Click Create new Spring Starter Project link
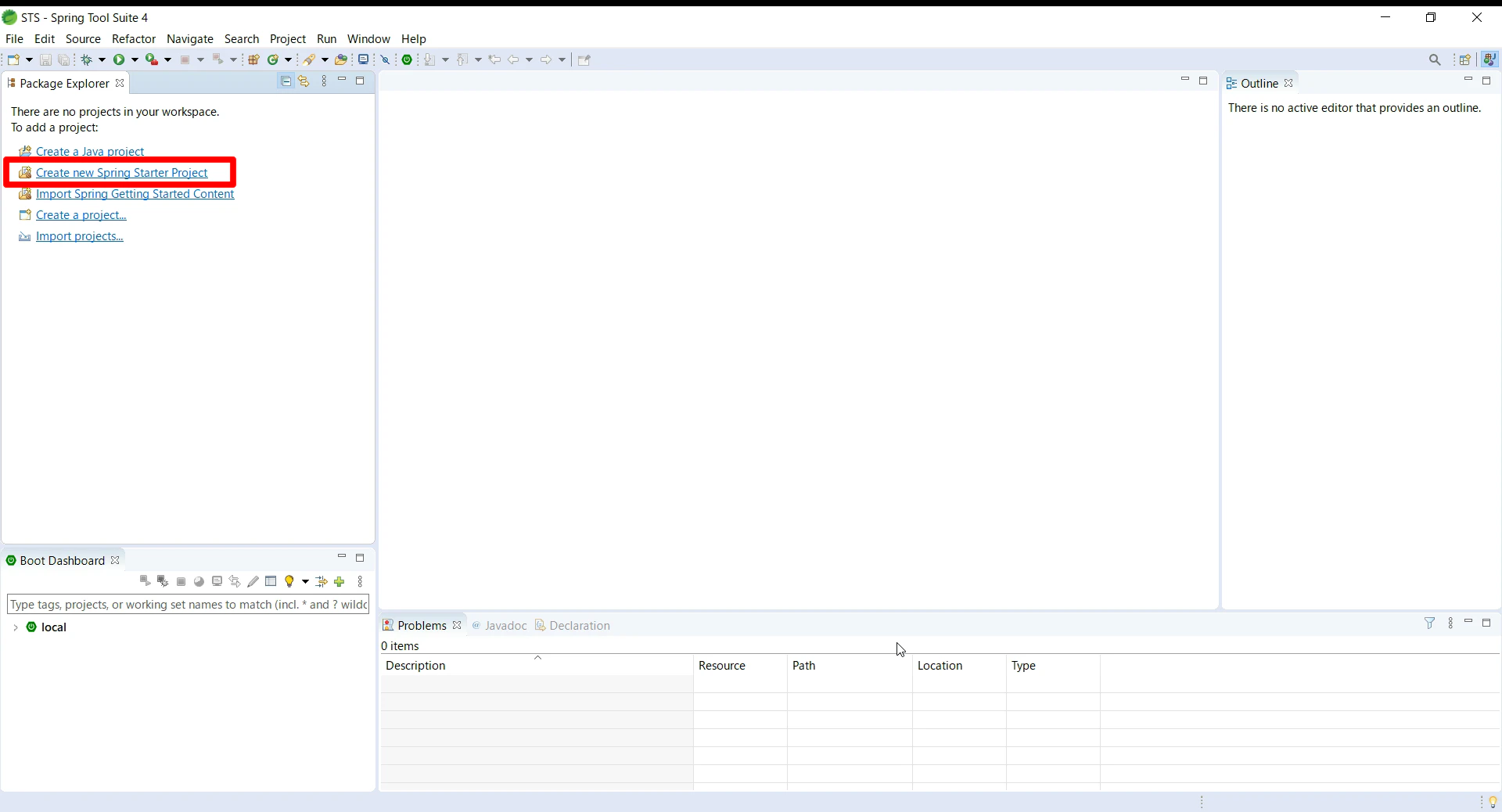 click(x=122, y=173)
